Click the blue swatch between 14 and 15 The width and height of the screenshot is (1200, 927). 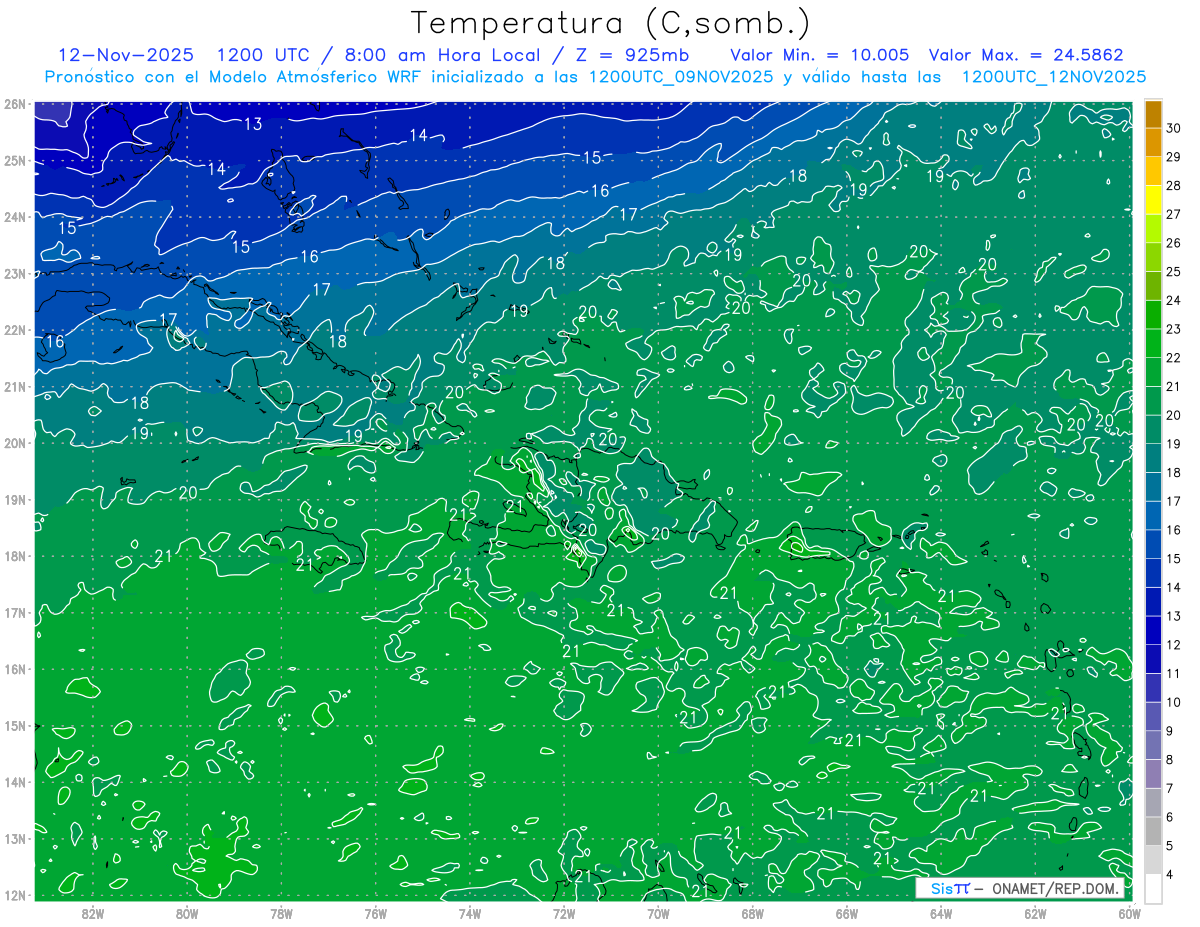pos(1153,573)
